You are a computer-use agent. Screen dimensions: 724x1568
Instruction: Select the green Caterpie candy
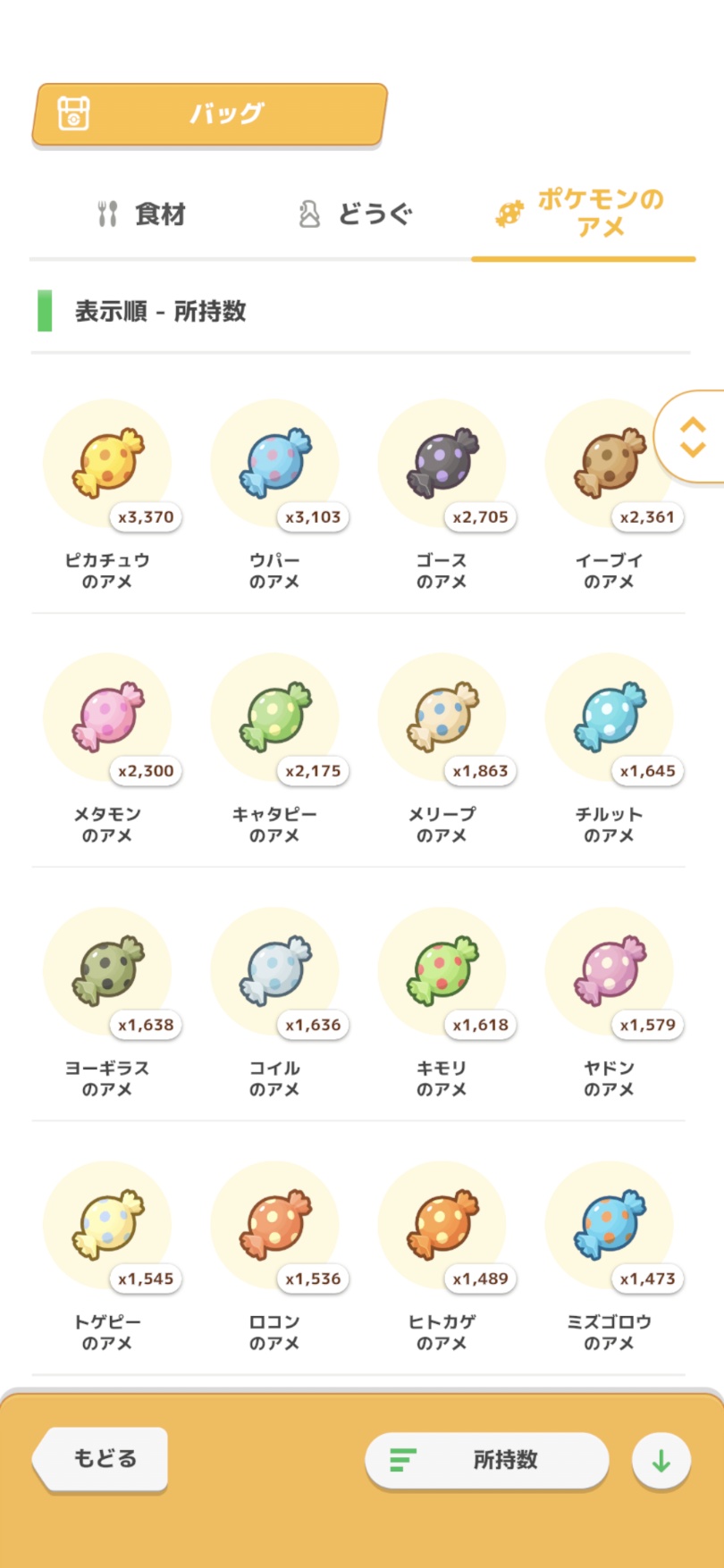(274, 717)
